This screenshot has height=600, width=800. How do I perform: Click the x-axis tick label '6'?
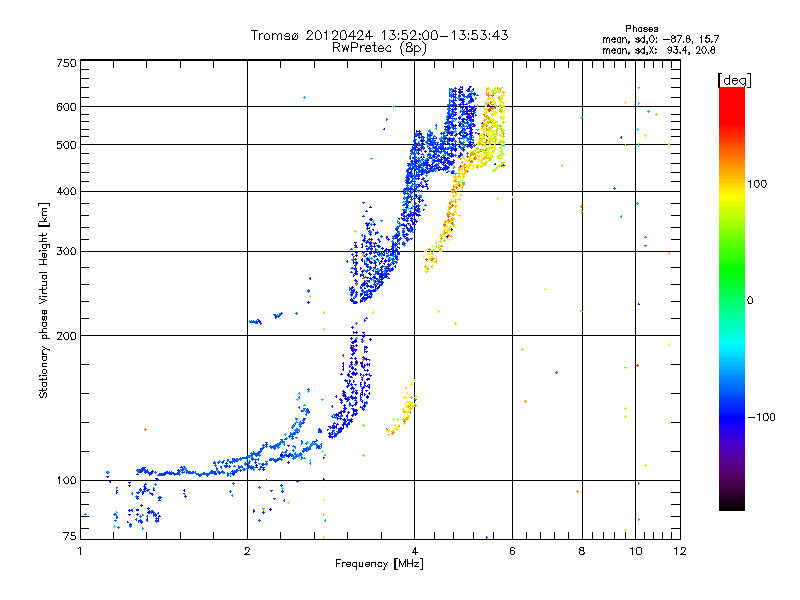click(512, 551)
